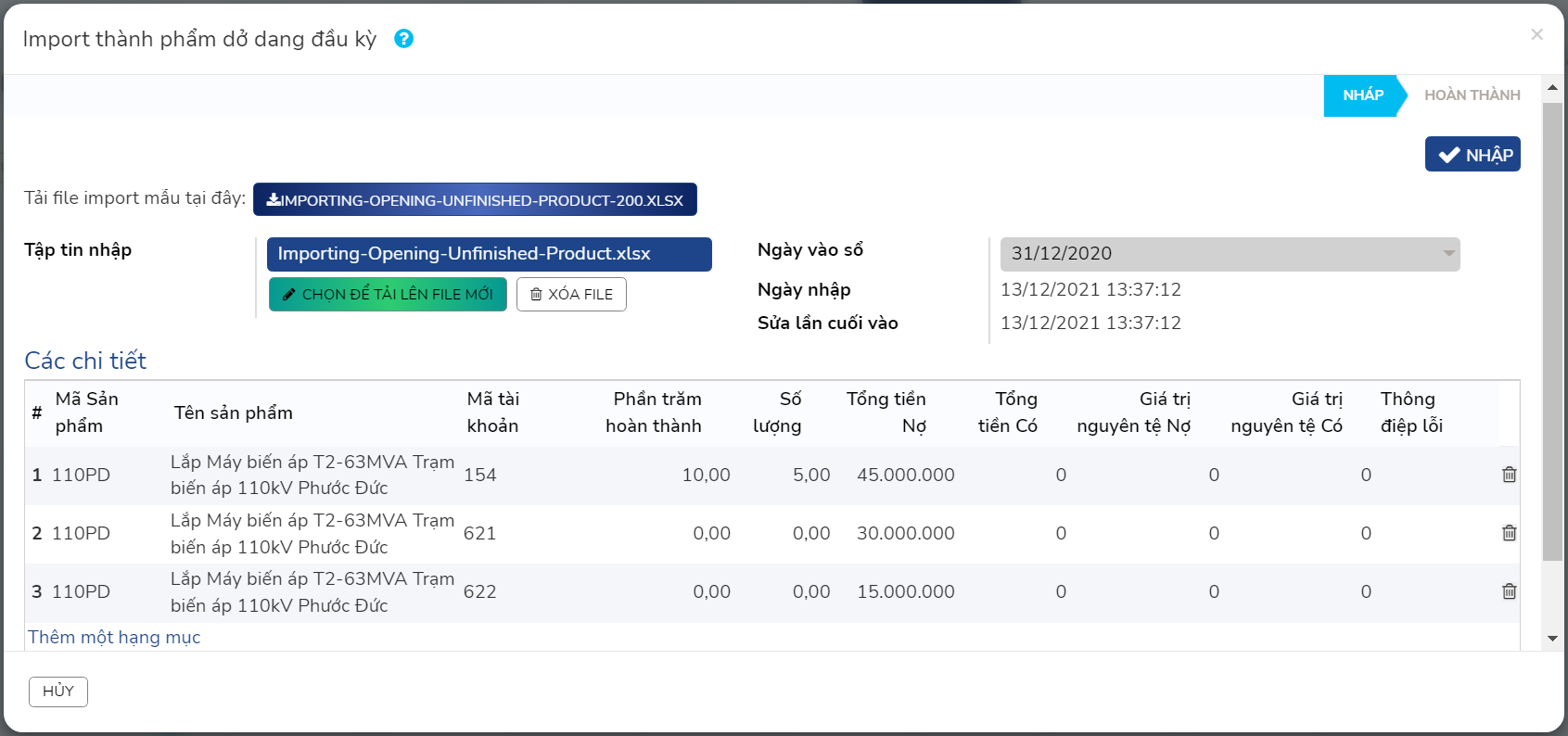
Task: Close the import dialog with X
Action: coord(1536,34)
